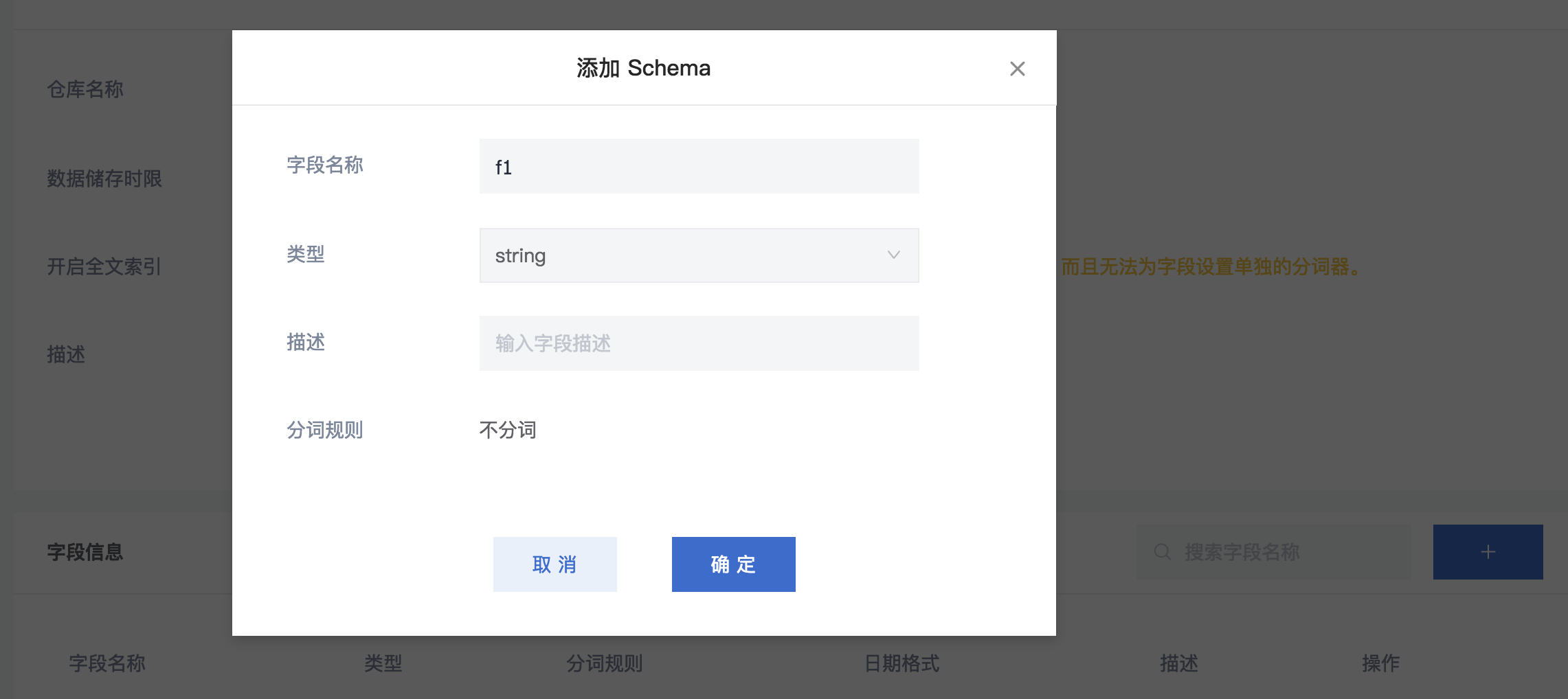Screen dimensions: 1568x699
Task: Click the 不分词 tokenizer rule value
Action: (x=508, y=430)
